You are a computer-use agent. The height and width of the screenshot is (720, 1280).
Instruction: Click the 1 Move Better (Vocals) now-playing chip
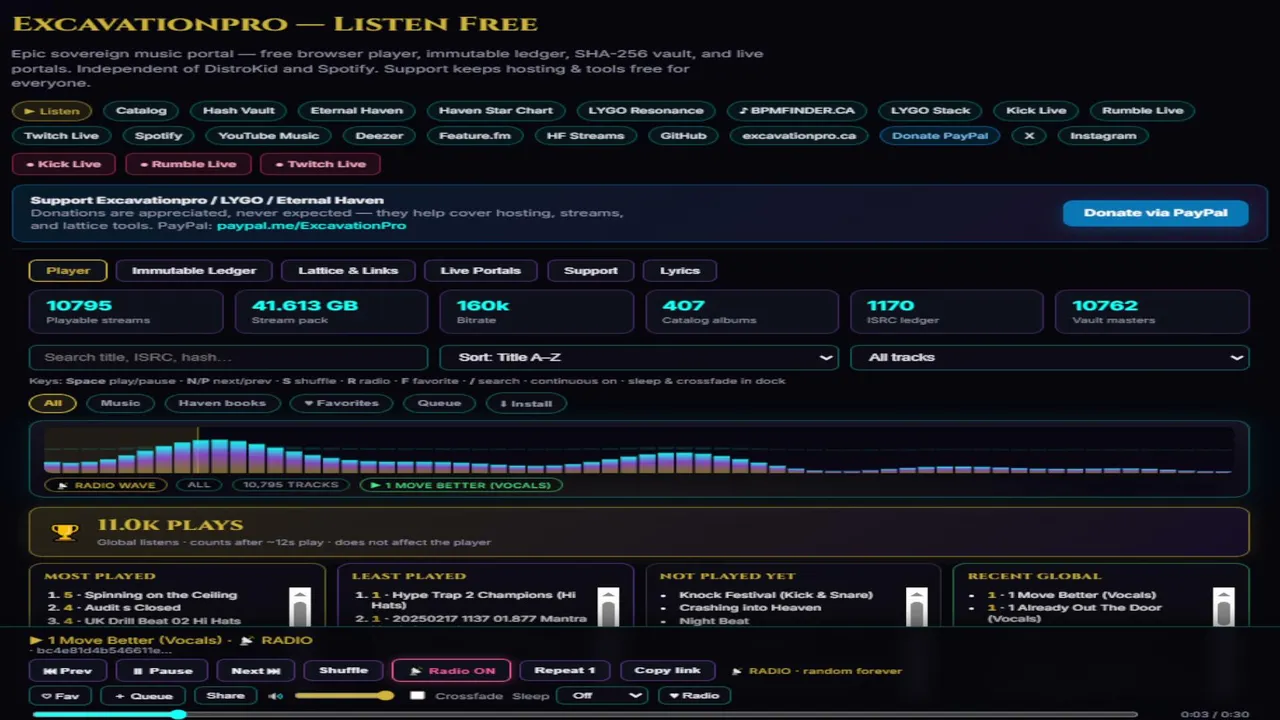pos(461,485)
